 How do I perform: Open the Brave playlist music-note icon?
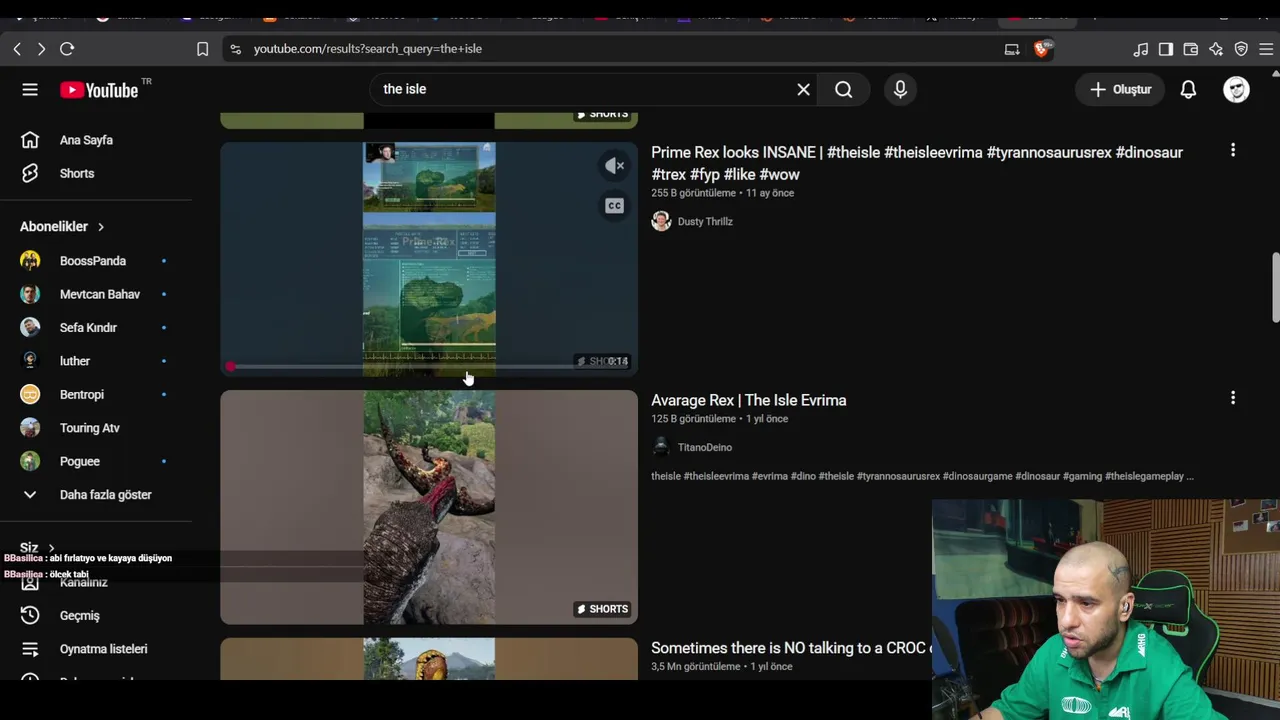point(1141,49)
